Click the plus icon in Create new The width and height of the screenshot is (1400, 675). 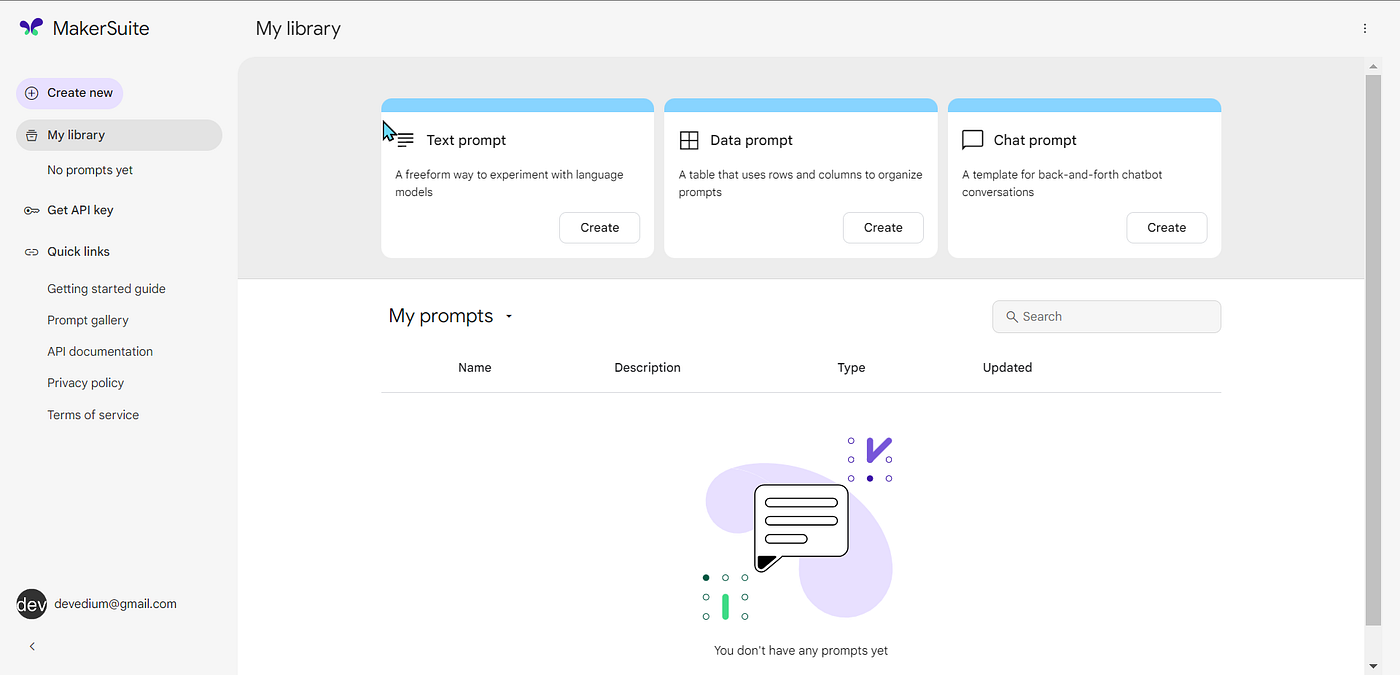coord(32,93)
